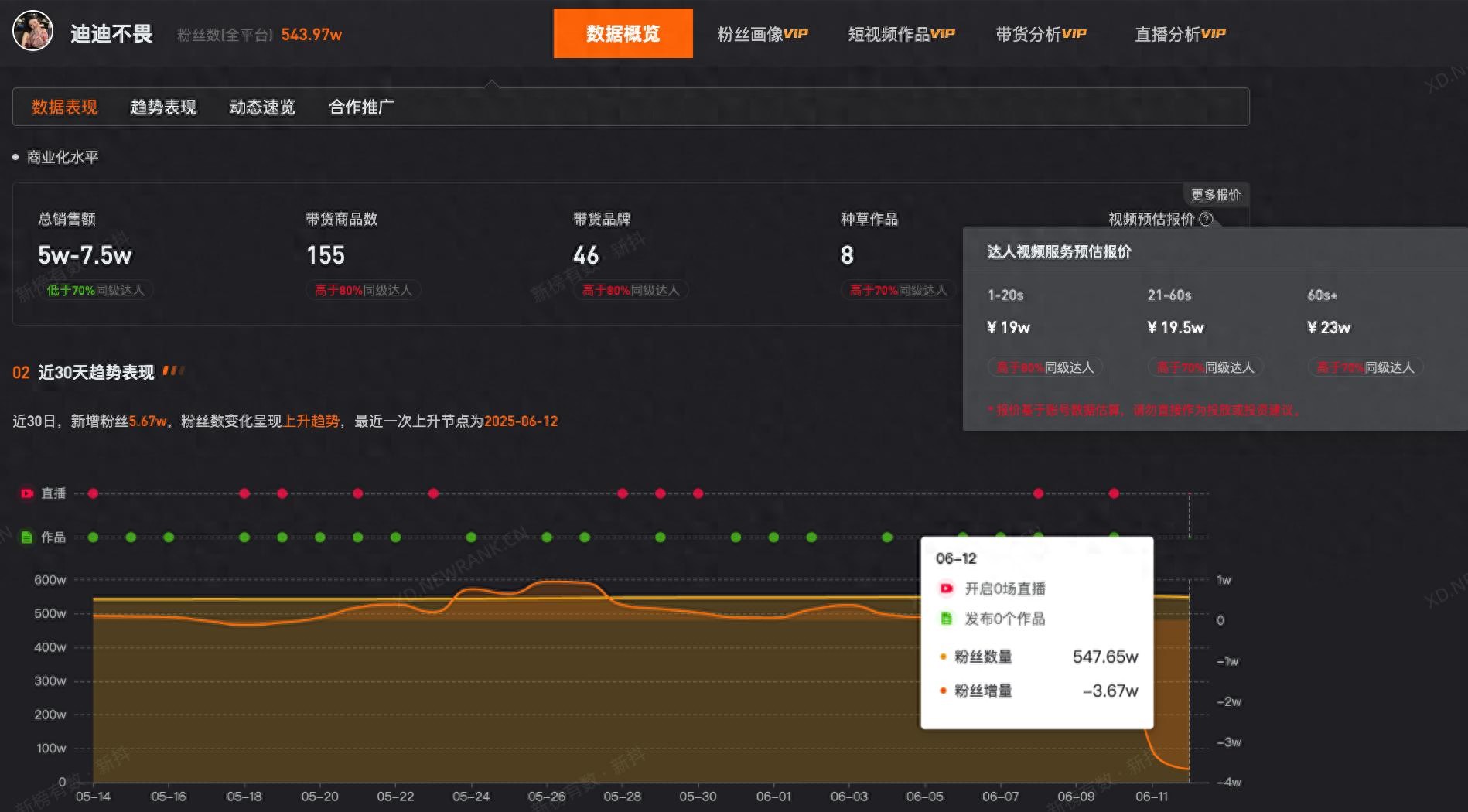Click first red 直播 dot on 05-14
Image resolution: width=1468 pixels, height=812 pixels.
point(93,493)
